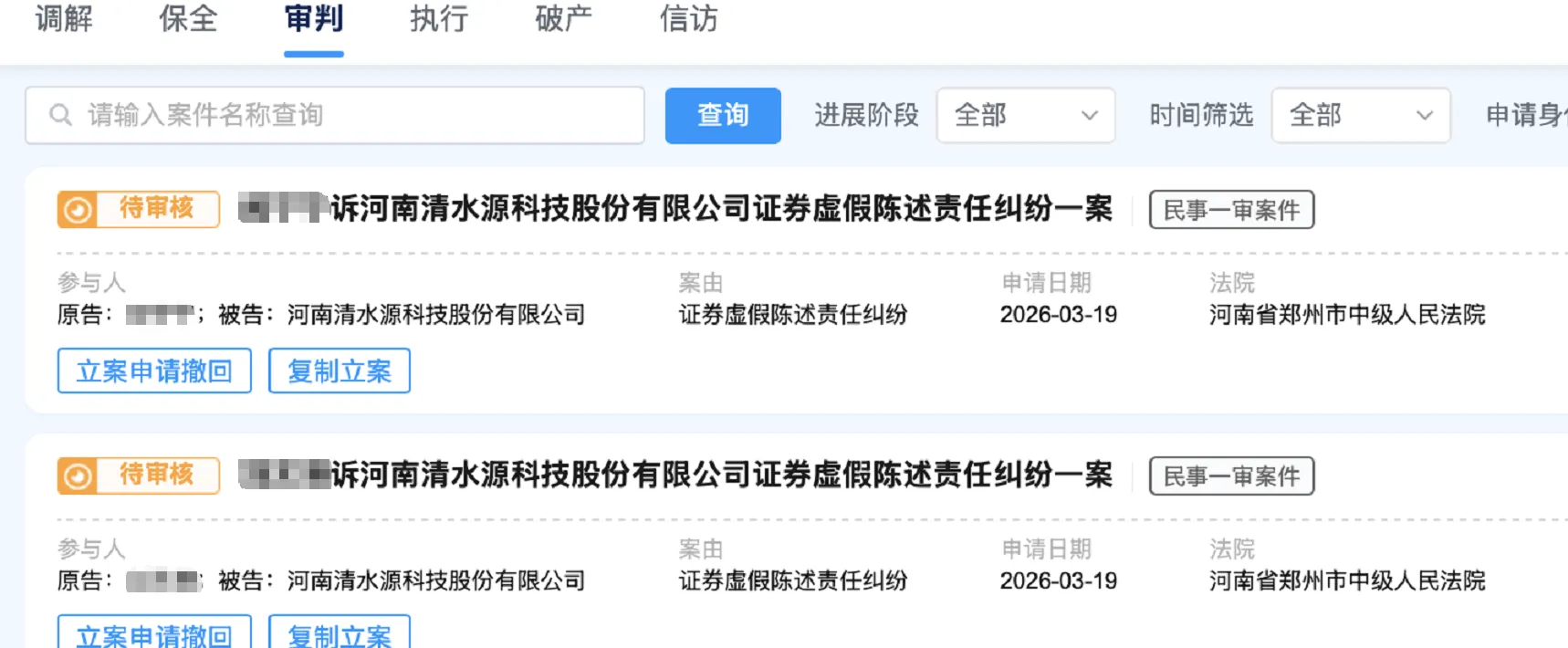Click the first case's 待审核 label

click(157, 209)
